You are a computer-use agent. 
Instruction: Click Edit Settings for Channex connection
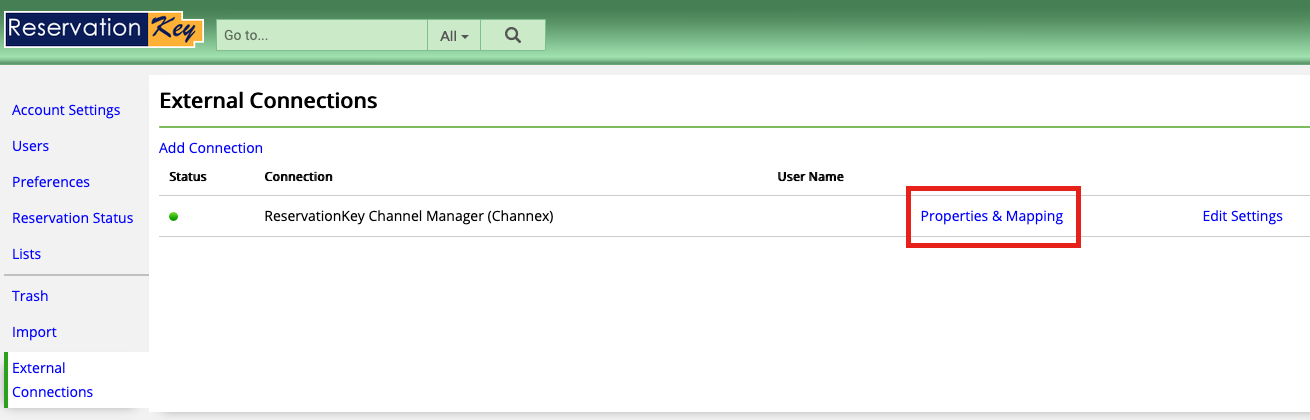[x=1242, y=216]
